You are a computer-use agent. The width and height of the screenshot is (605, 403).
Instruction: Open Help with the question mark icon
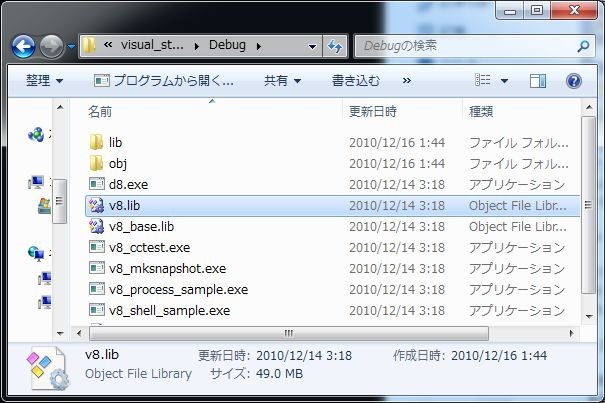coord(574,81)
